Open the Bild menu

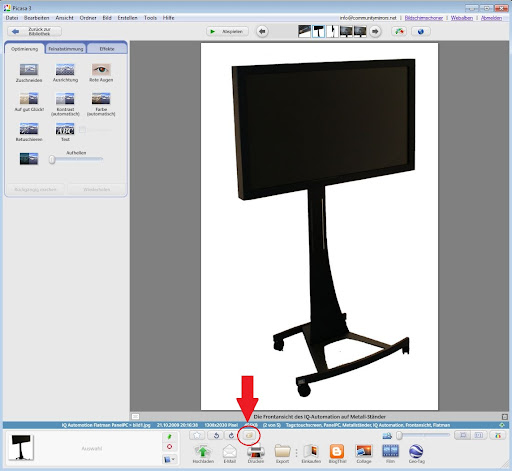tap(107, 18)
